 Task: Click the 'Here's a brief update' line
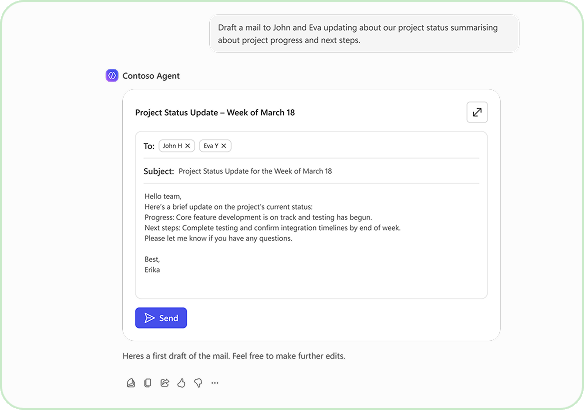point(228,207)
